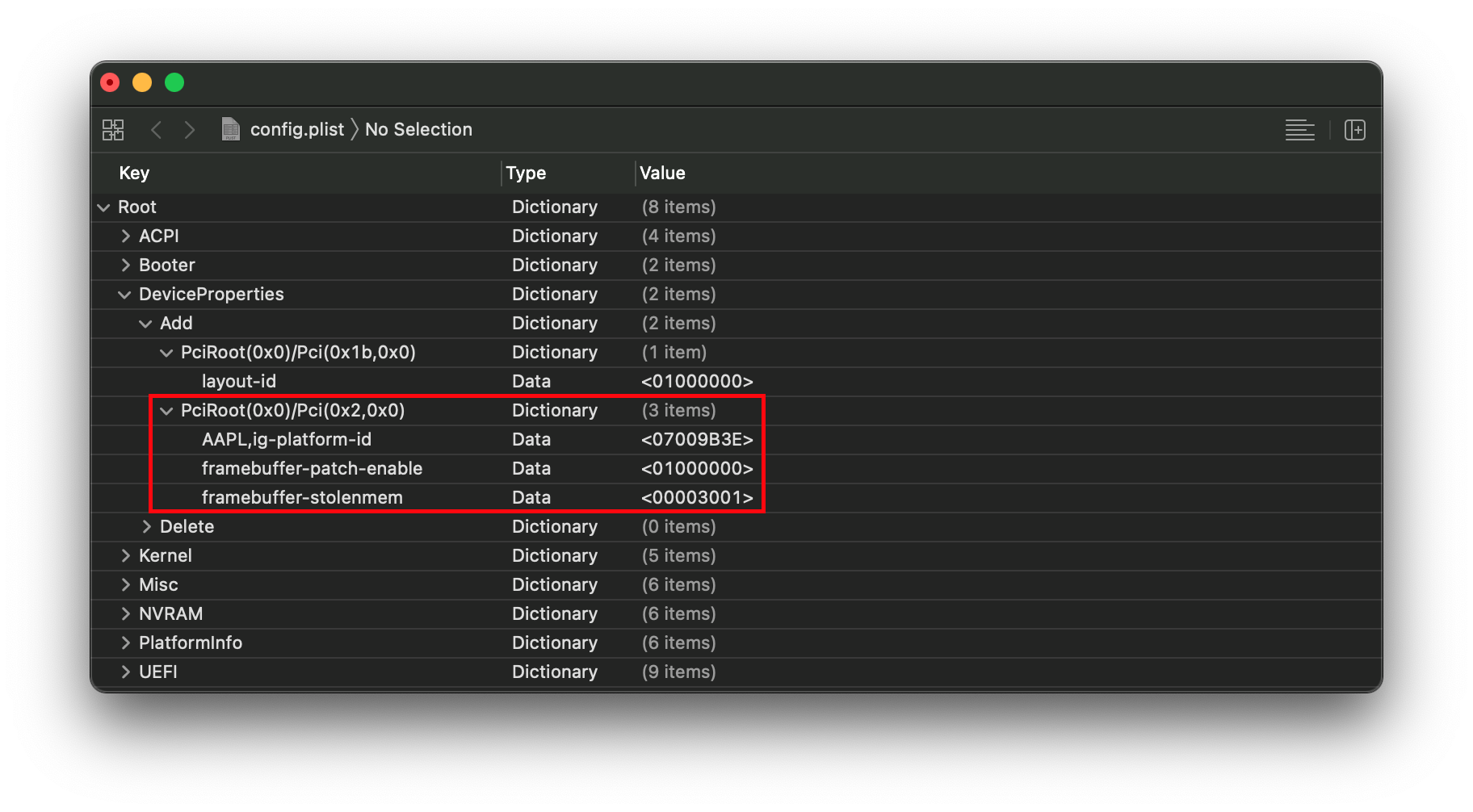Image resolution: width=1473 pixels, height=812 pixels.
Task: Collapse the PciRoot(0x0)/Pci(0x2,0x0) entry
Action: pyautogui.click(x=166, y=411)
